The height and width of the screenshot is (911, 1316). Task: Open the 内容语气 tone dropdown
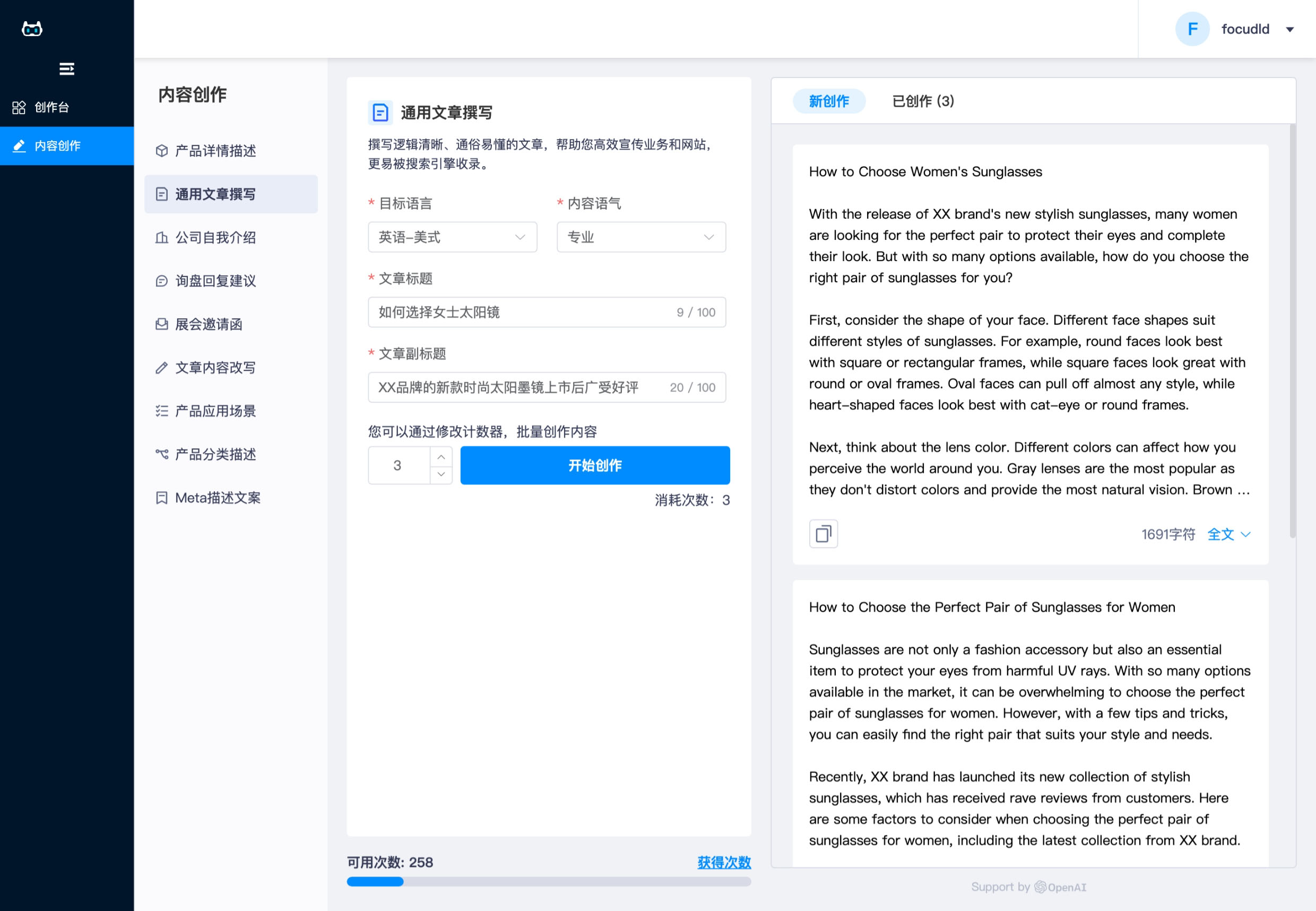pyautogui.click(x=640, y=237)
